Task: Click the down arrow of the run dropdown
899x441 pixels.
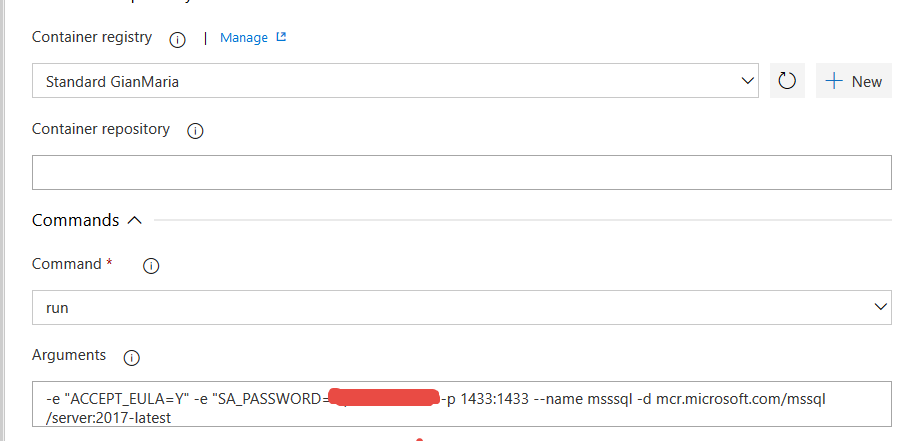Action: pyautogui.click(x=881, y=307)
